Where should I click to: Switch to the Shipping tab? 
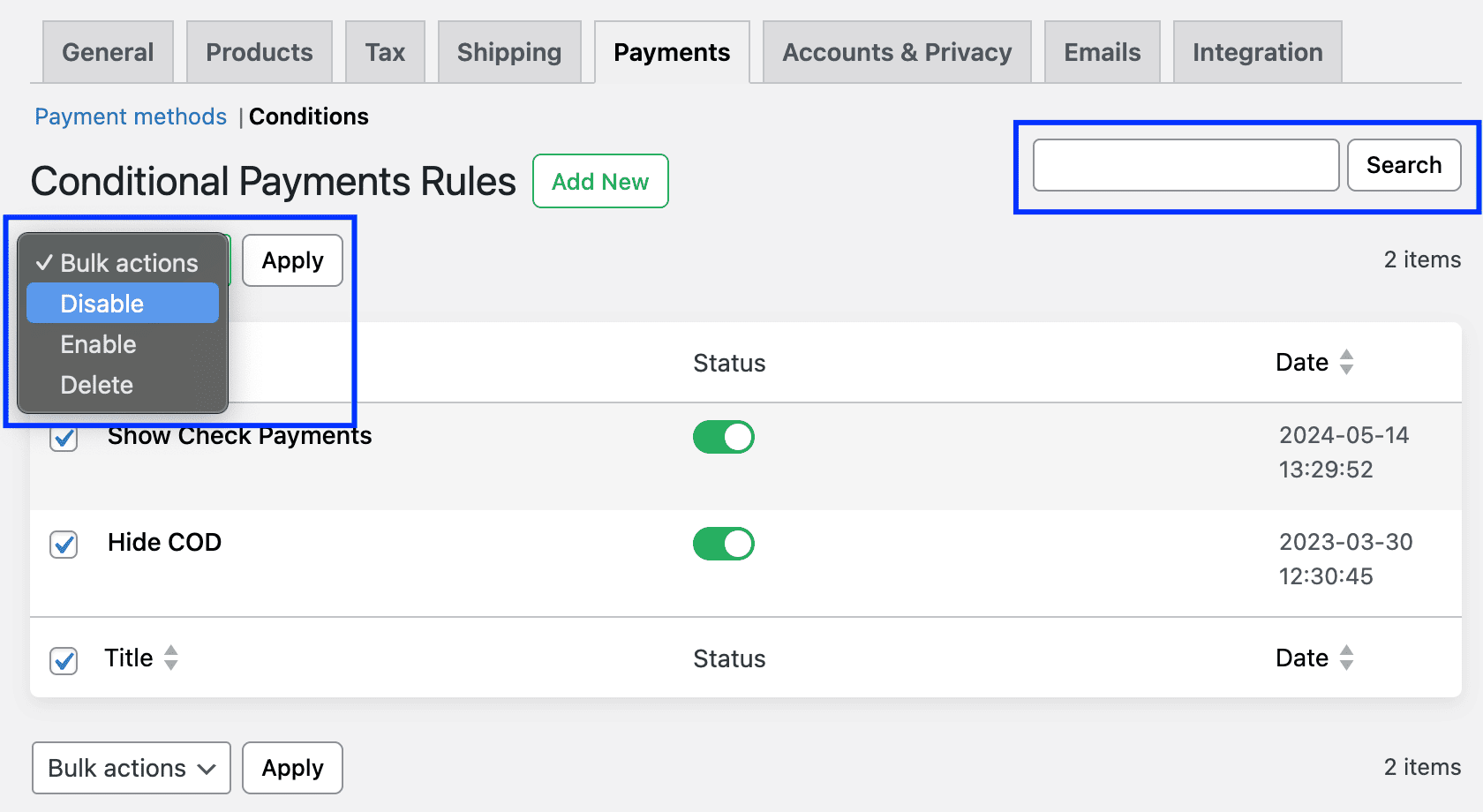tap(508, 52)
